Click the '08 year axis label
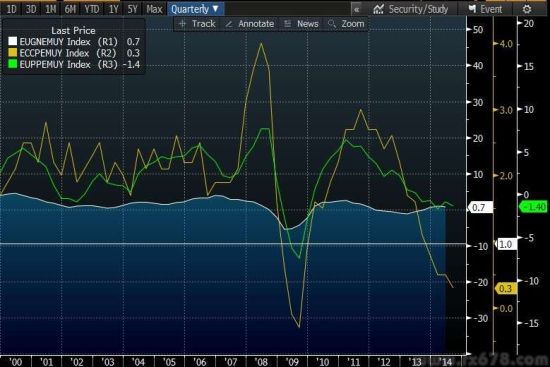The image size is (550, 367). (x=262, y=361)
